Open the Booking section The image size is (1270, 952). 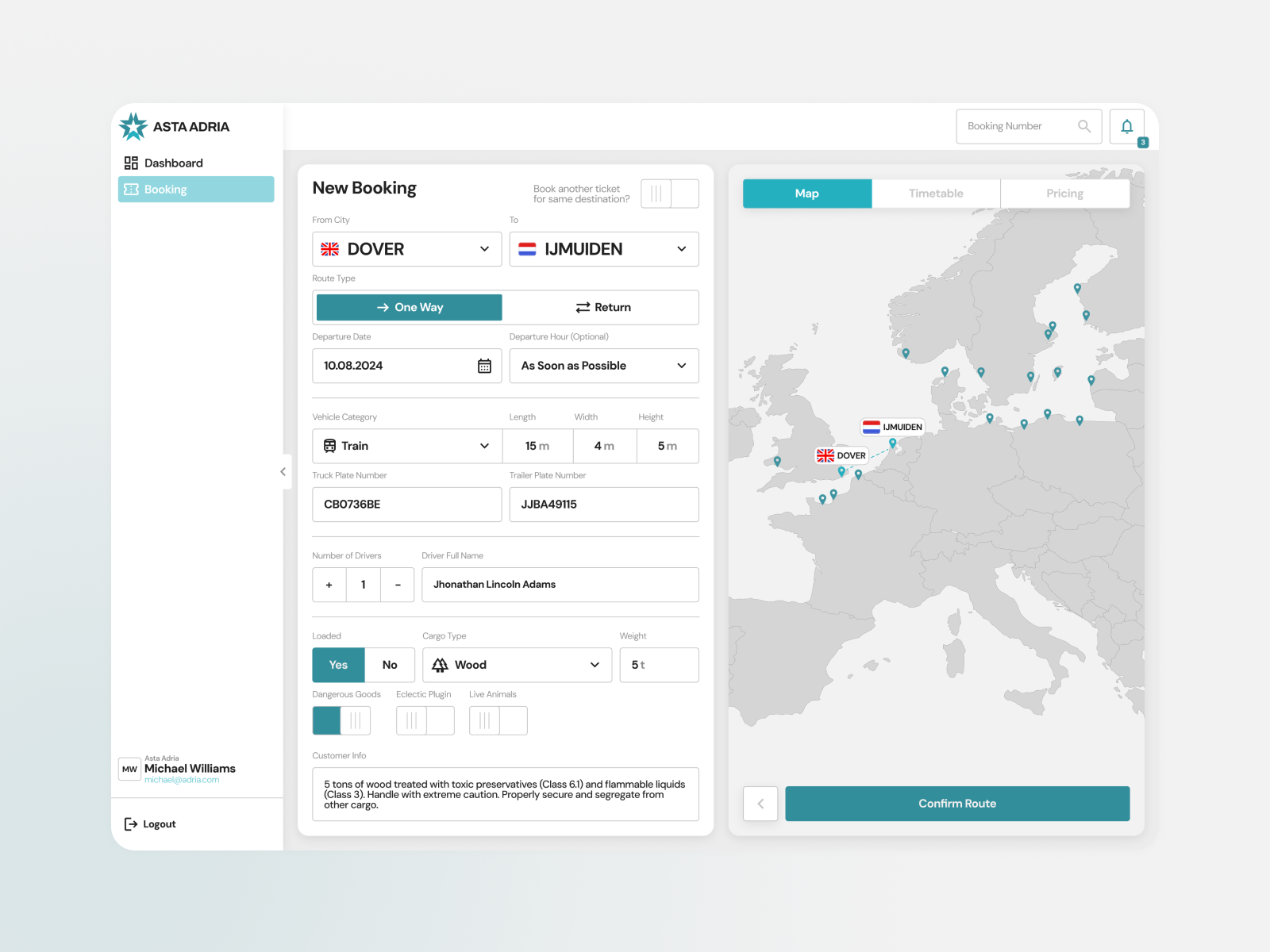(x=196, y=189)
